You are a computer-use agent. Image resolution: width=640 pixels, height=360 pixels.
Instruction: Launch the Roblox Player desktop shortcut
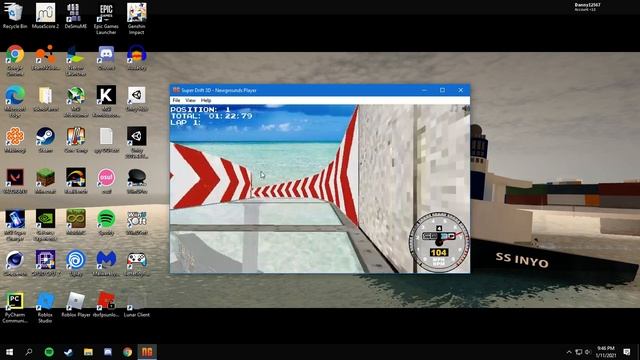[x=76, y=304]
